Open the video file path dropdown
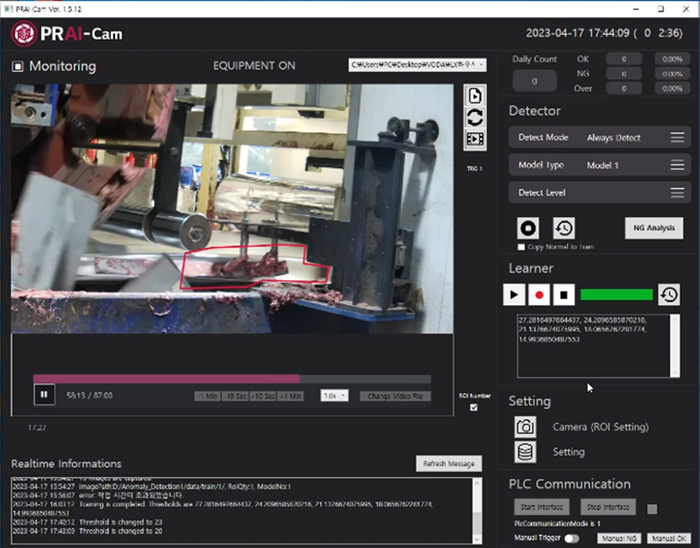700x548 pixels. point(417,65)
